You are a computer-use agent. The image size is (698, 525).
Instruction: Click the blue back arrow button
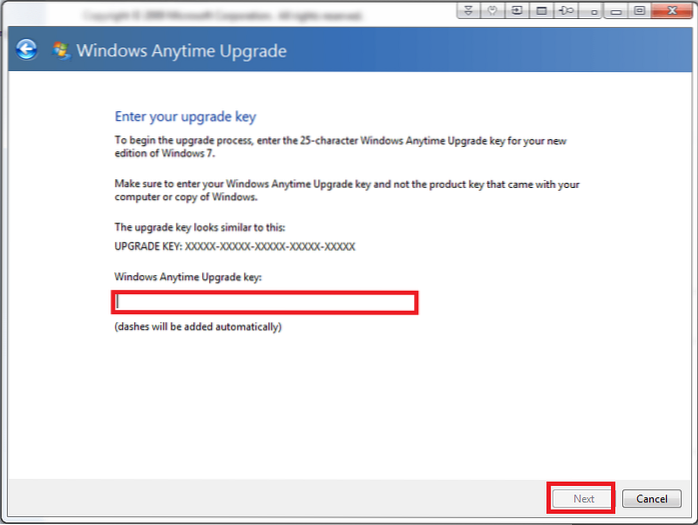(x=27, y=50)
